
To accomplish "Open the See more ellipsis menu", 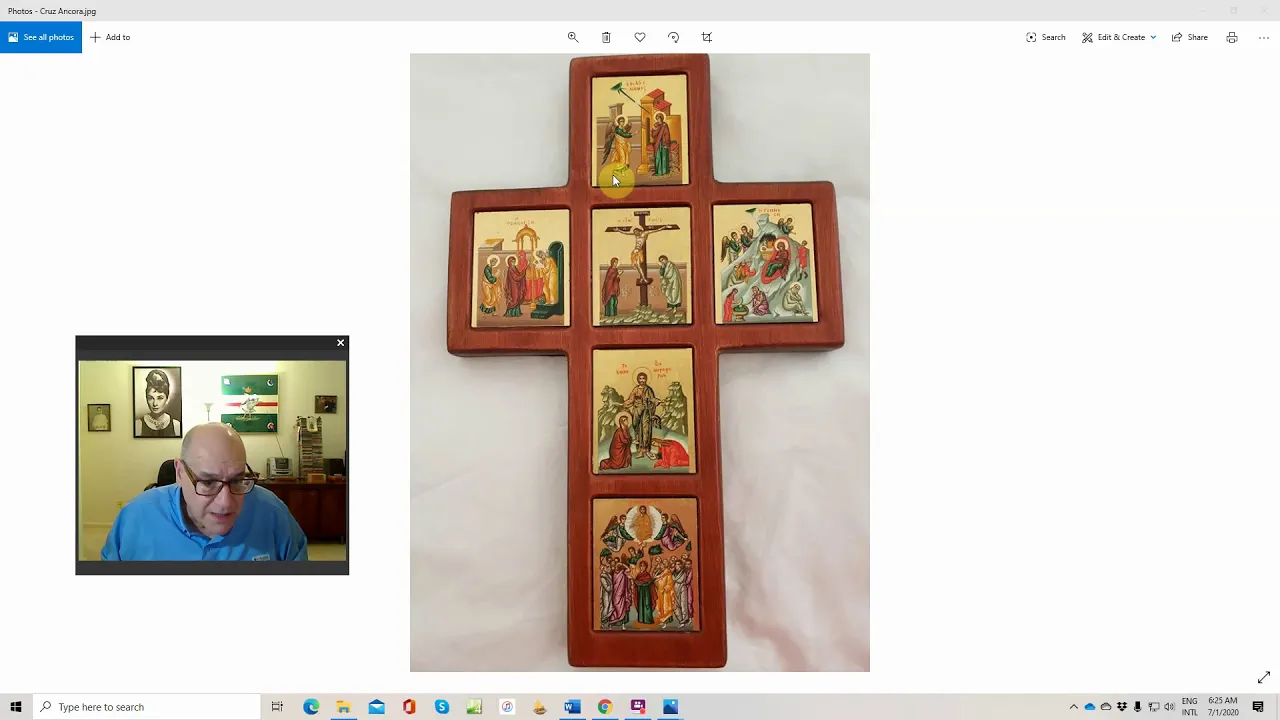I will [1264, 37].
